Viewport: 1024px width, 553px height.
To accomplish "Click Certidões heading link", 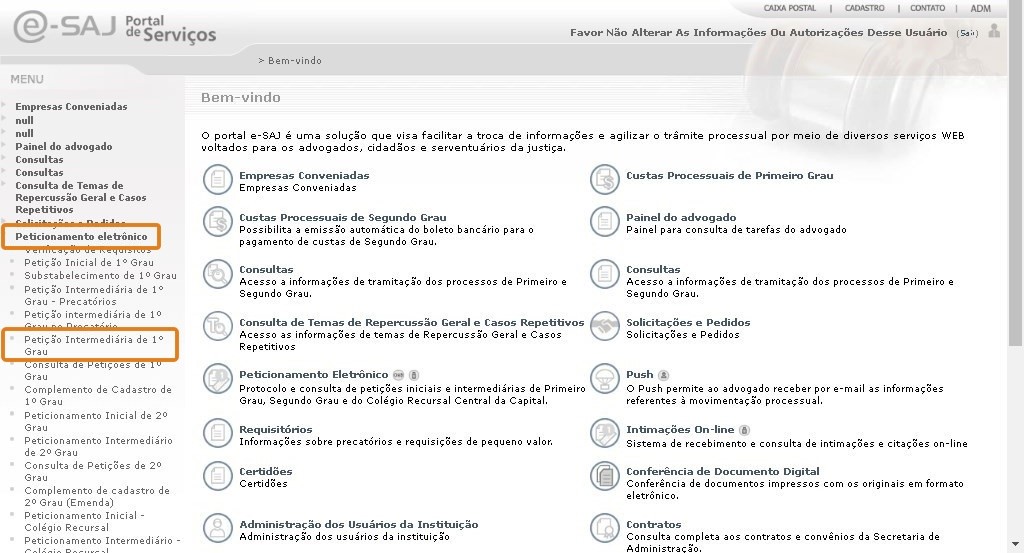I will click(x=265, y=471).
